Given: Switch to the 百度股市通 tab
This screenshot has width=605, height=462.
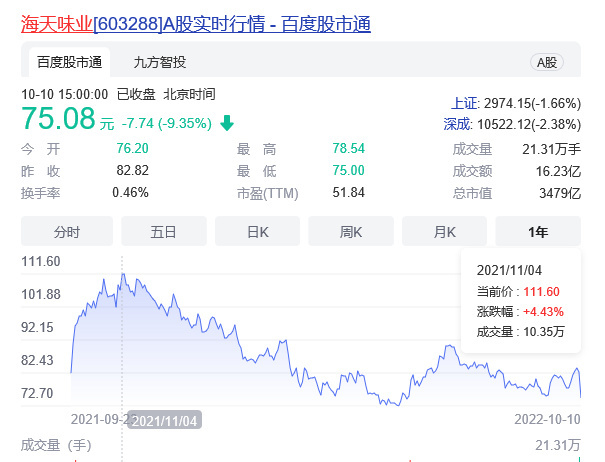Looking at the screenshot, I should pyautogui.click(x=69, y=62).
